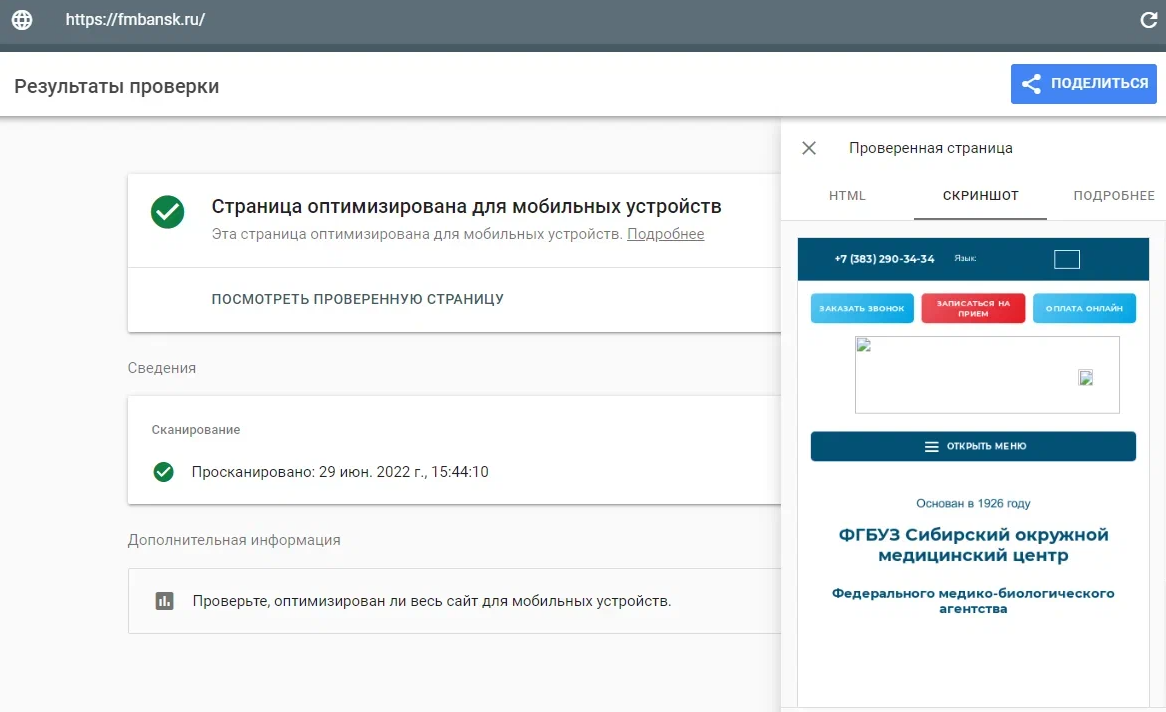Click the globe icon beside the URL

22,20
